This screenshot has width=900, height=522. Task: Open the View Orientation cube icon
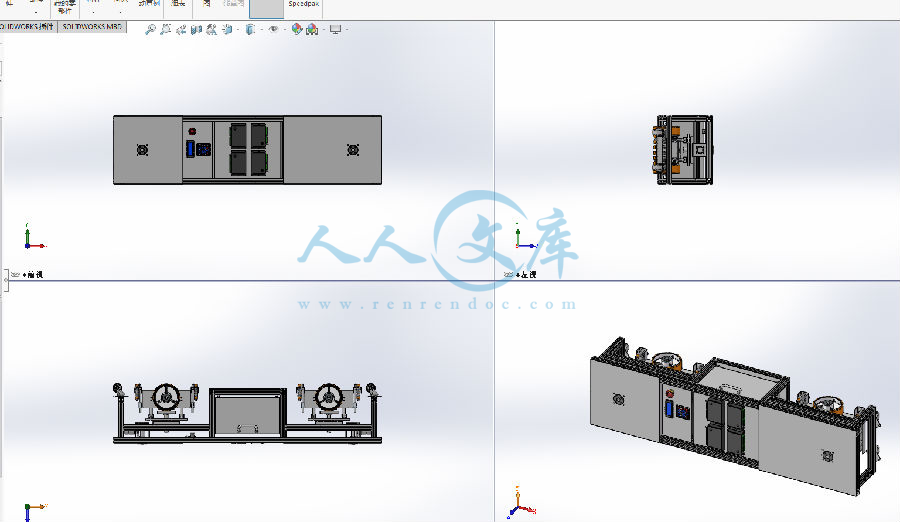tap(227, 30)
